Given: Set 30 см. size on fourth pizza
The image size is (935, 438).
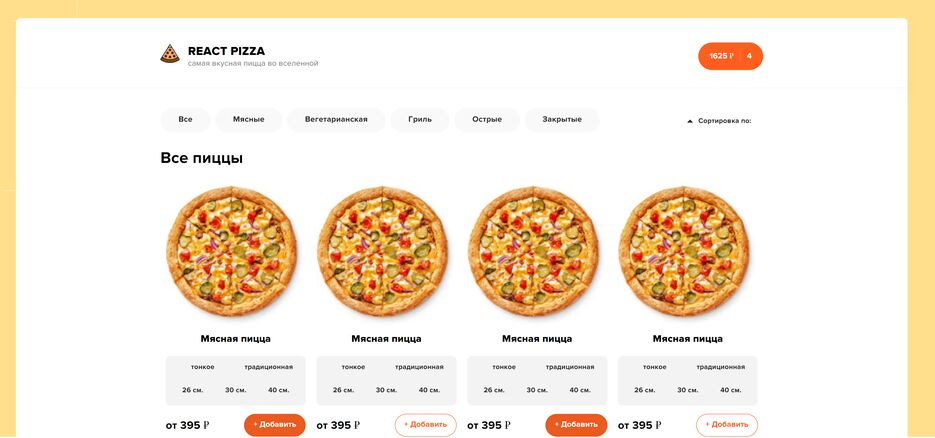Looking at the screenshot, I should click(x=687, y=390).
